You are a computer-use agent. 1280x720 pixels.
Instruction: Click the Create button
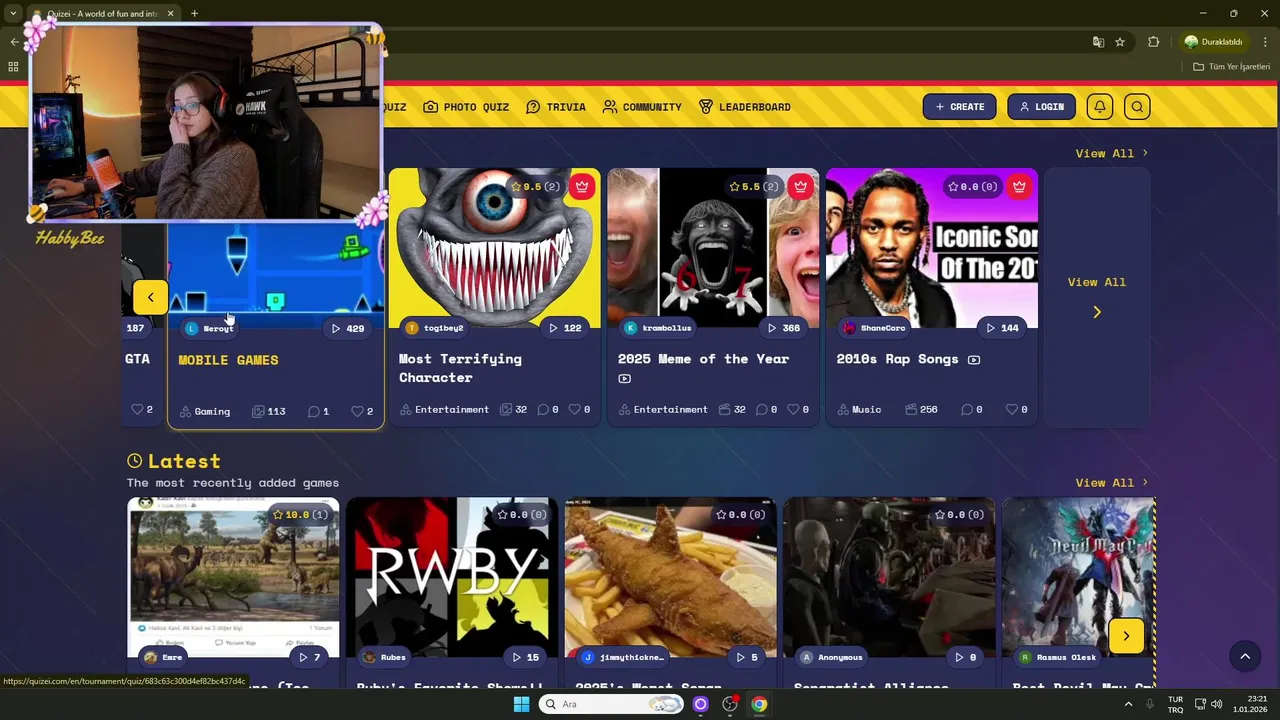(x=959, y=107)
